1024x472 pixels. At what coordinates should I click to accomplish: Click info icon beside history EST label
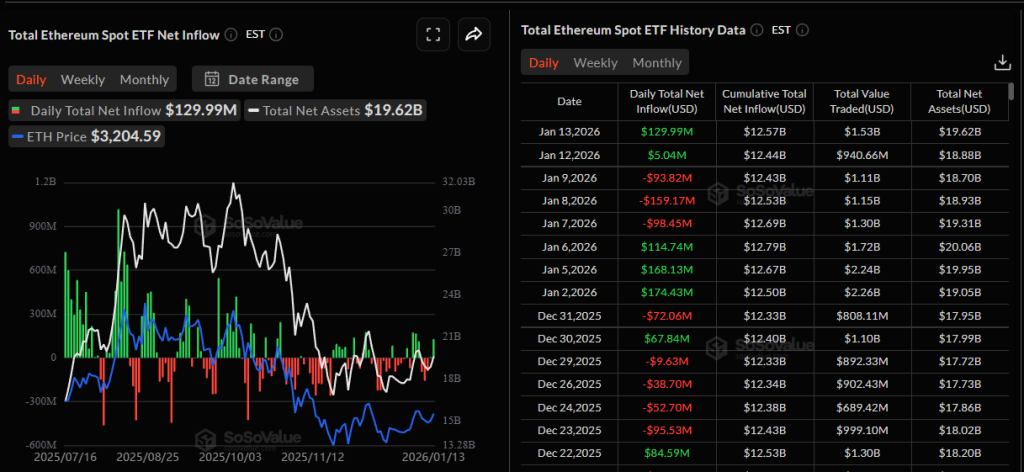pyautogui.click(x=801, y=30)
